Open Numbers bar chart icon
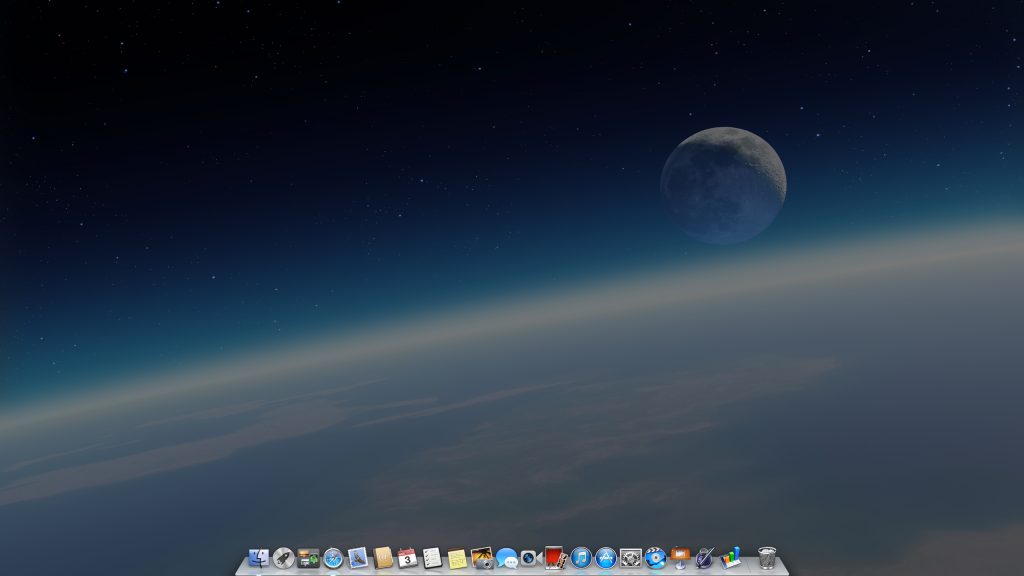The width and height of the screenshot is (1024, 576). point(730,558)
